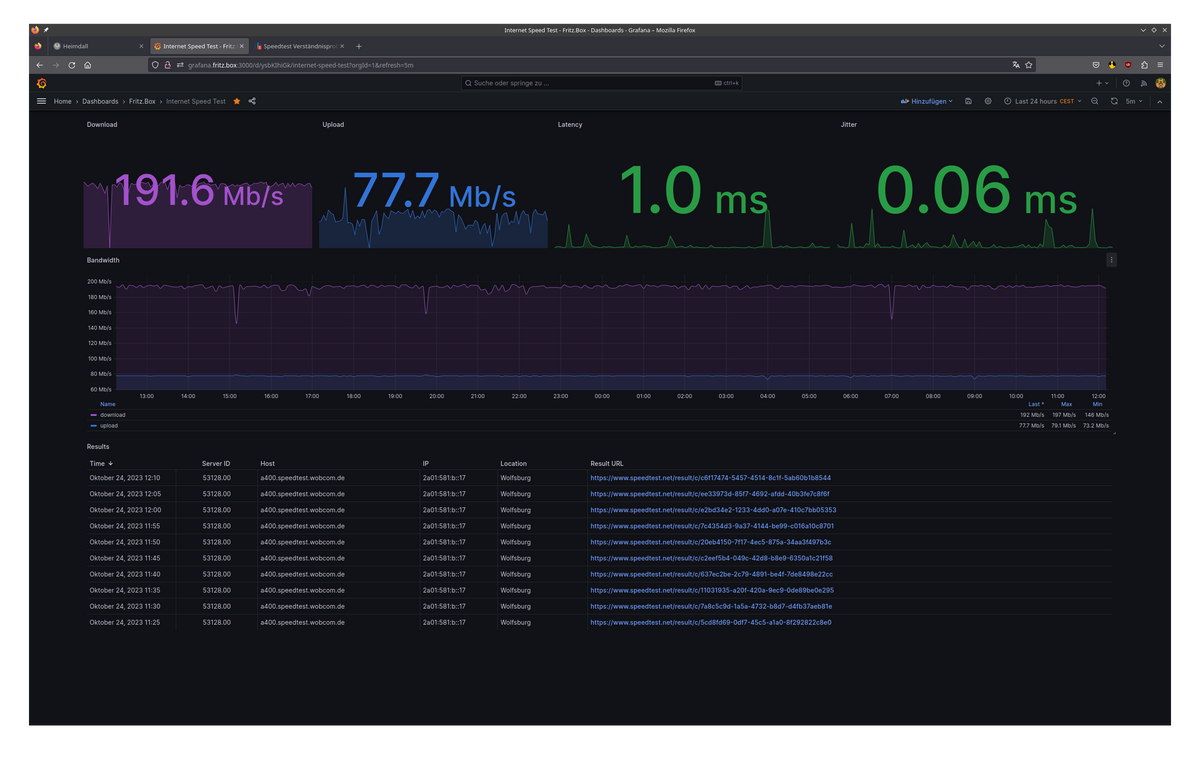Expand the Hinzufügen dropdown
1200x760 pixels.
(x=927, y=101)
